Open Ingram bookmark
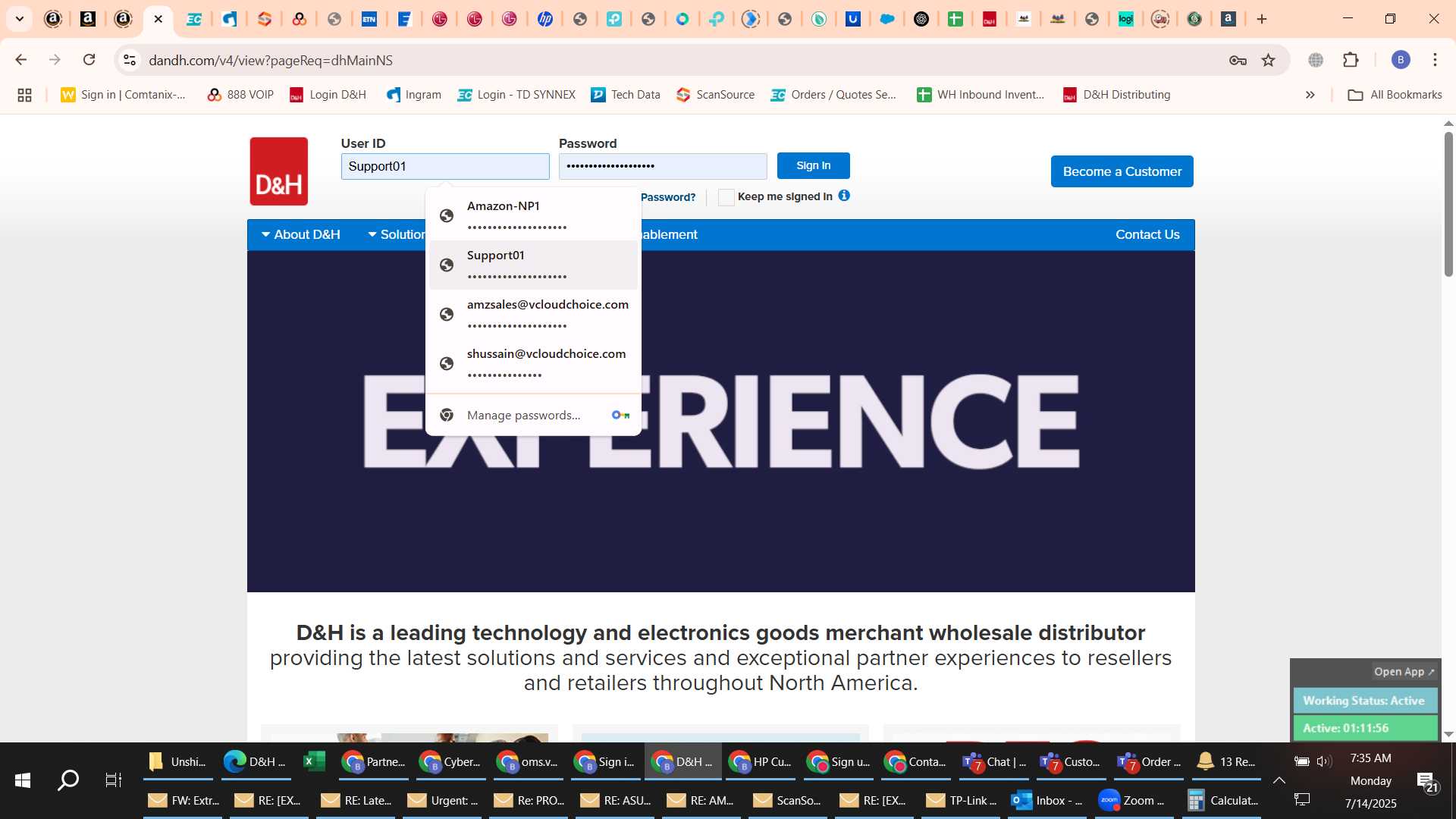The image size is (1456, 819). [414, 95]
